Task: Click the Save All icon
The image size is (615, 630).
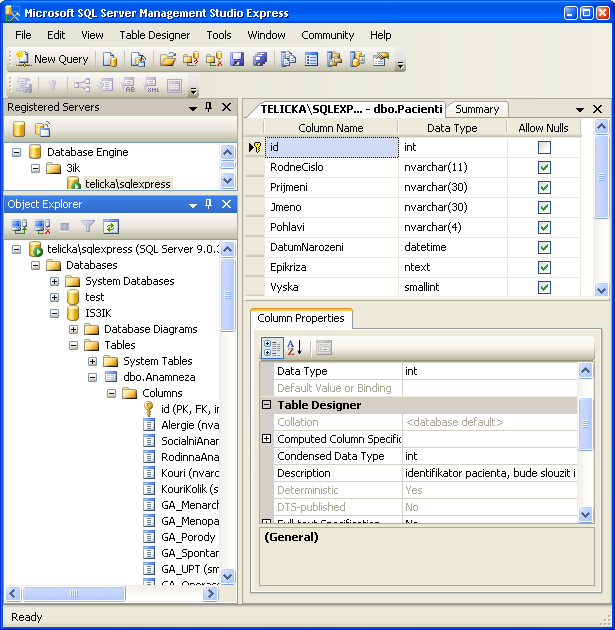Action: (260, 59)
